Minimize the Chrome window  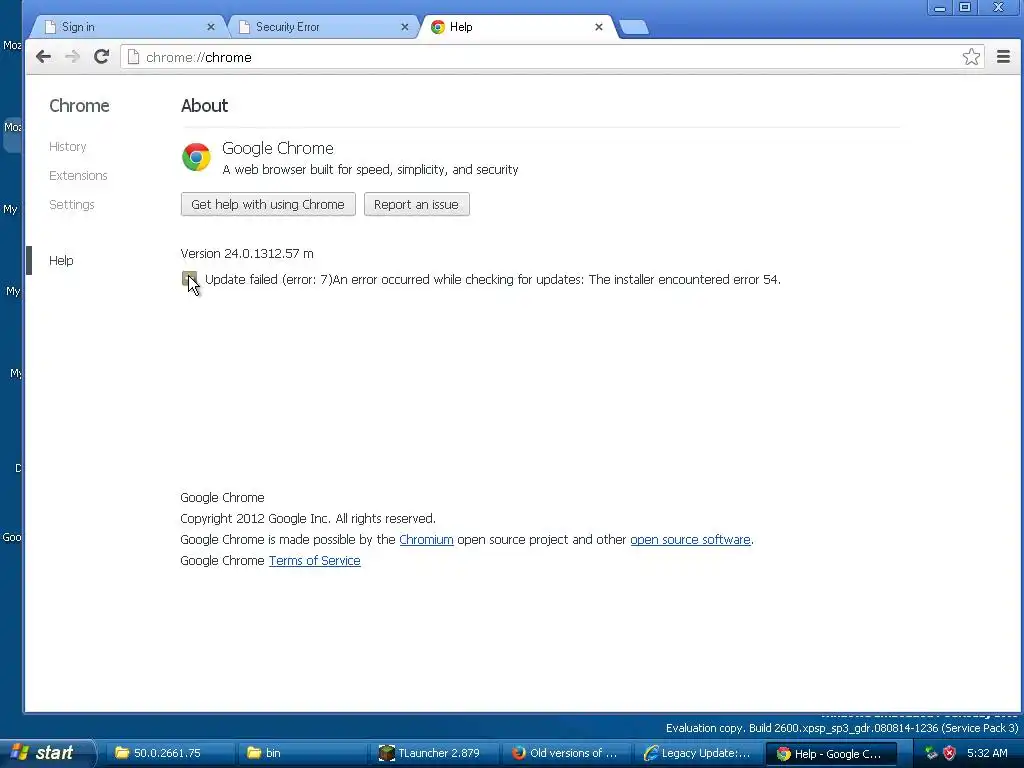[940, 8]
